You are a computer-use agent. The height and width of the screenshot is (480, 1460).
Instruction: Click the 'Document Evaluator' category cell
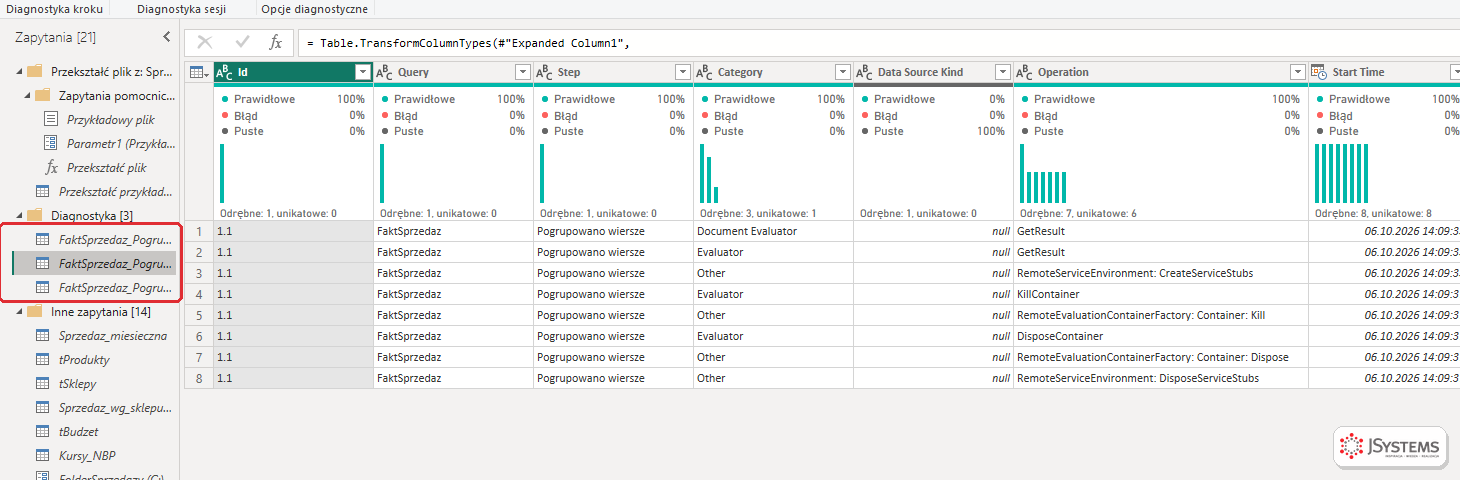tap(773, 231)
